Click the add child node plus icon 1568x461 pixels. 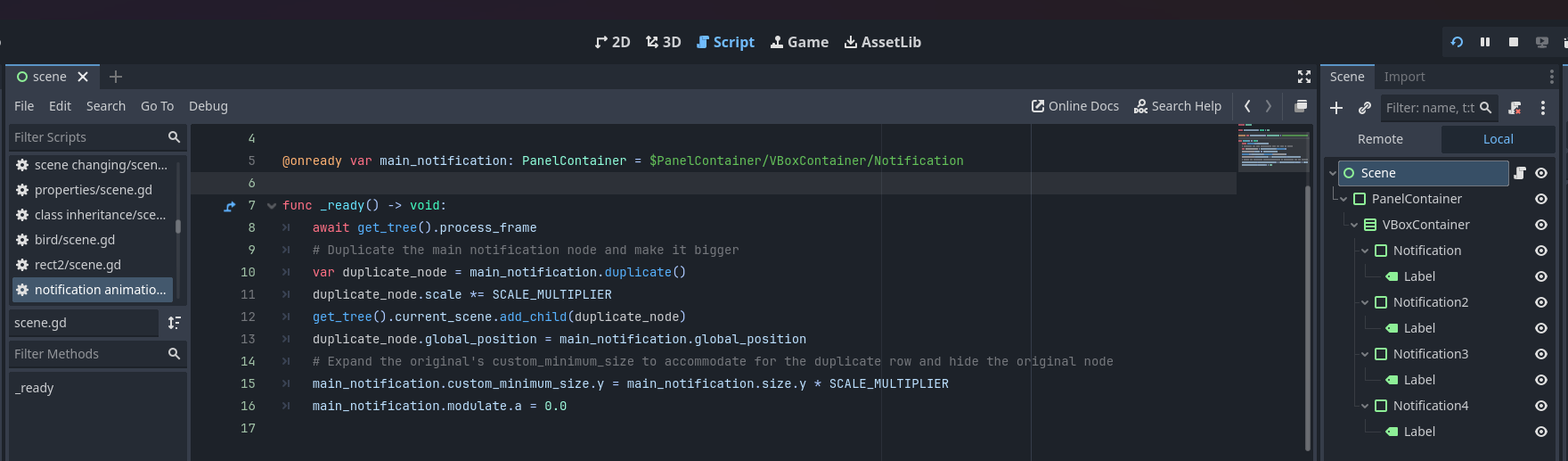point(1336,108)
